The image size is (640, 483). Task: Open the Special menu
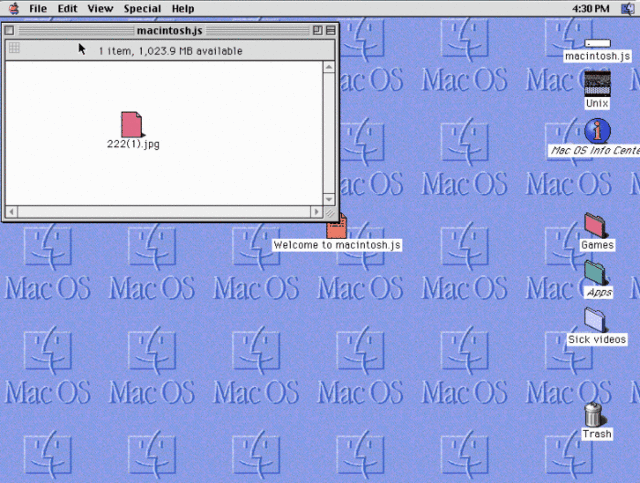click(142, 9)
